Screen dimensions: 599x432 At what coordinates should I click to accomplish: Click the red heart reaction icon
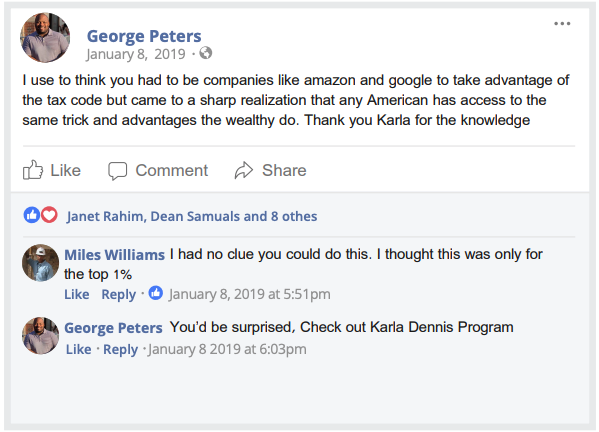click(x=49, y=215)
